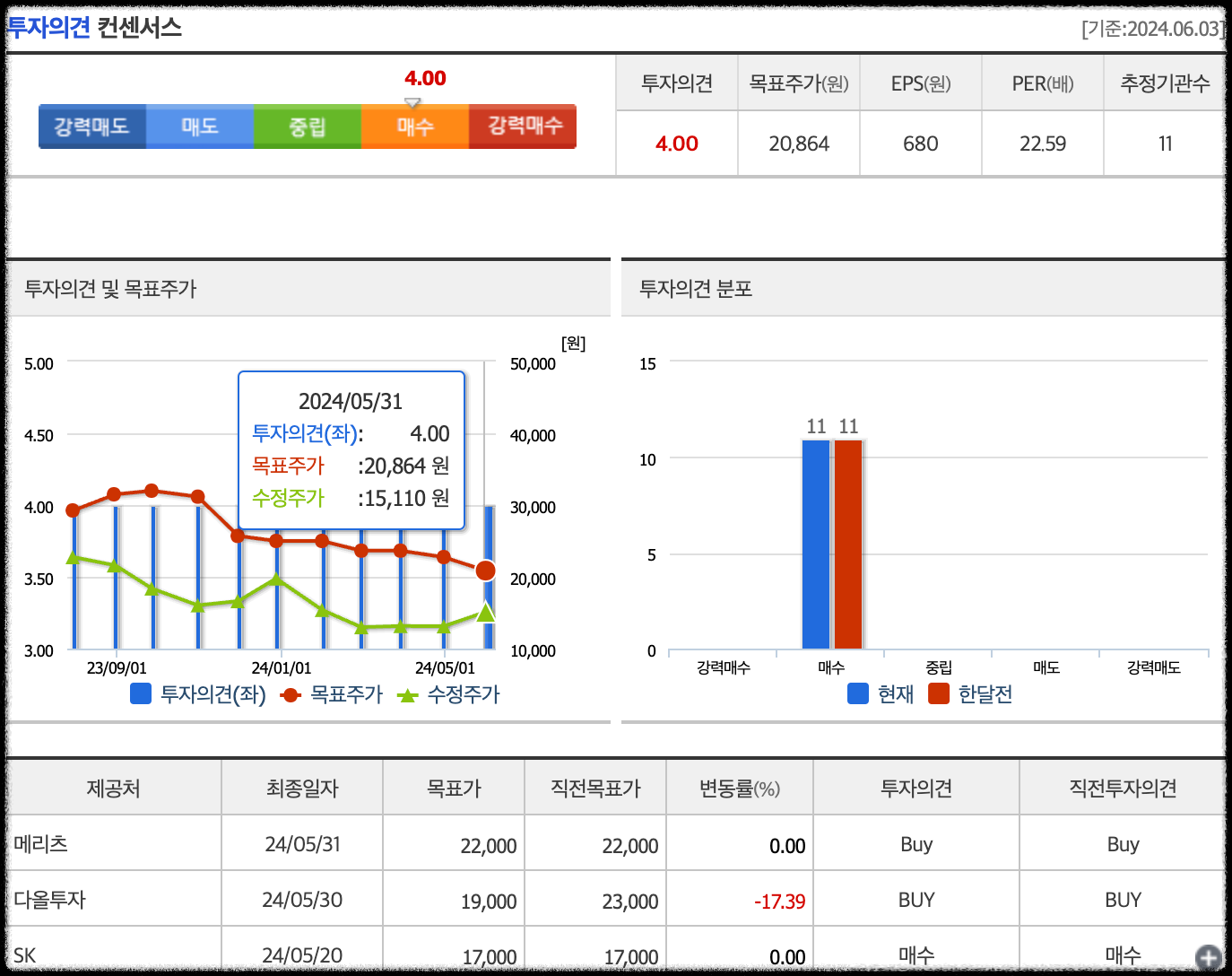This screenshot has width=1232, height=976.
Task: Click the blue 투자의견(좌) legend square icon
Action: click(x=140, y=693)
